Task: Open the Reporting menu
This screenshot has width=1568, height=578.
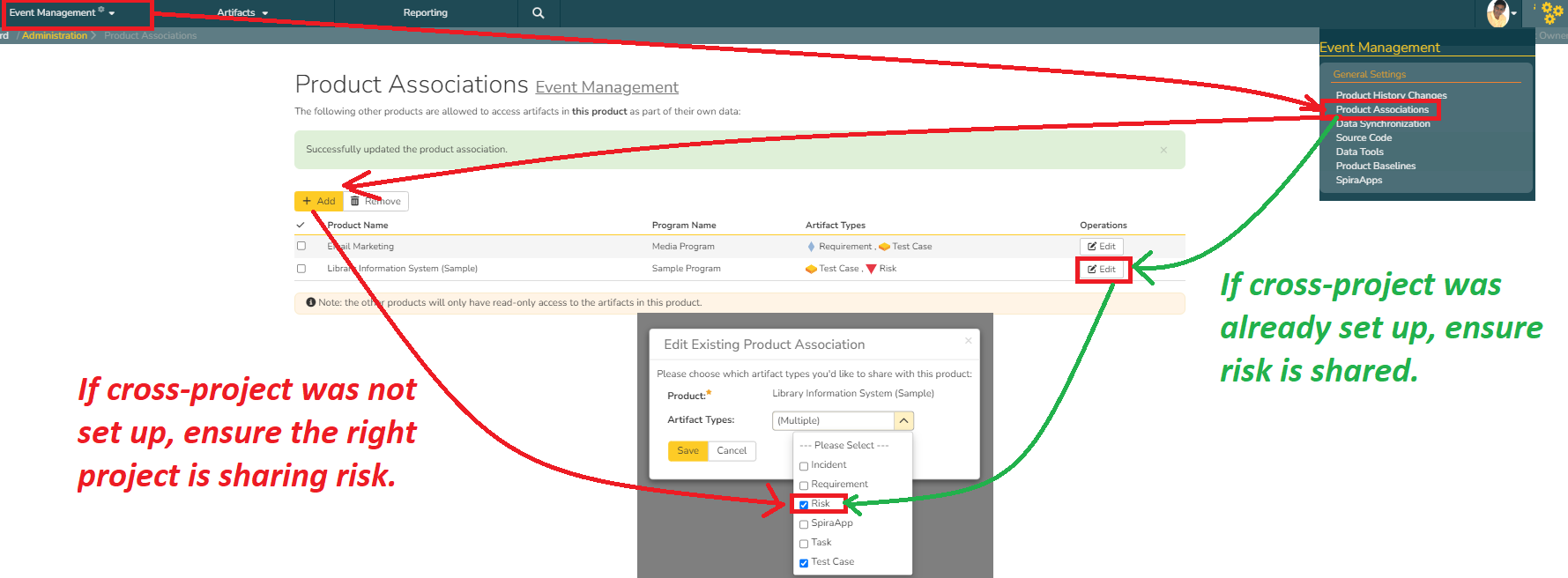Action: pos(425,13)
